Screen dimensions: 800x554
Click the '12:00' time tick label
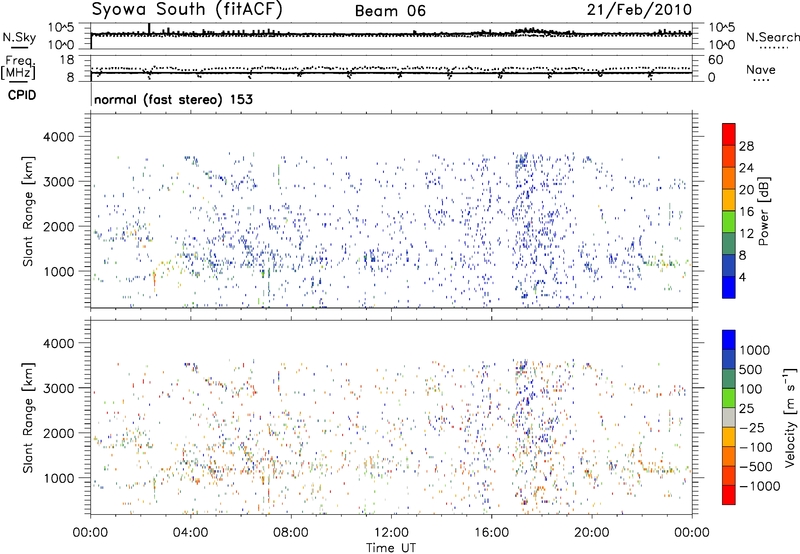coord(391,533)
